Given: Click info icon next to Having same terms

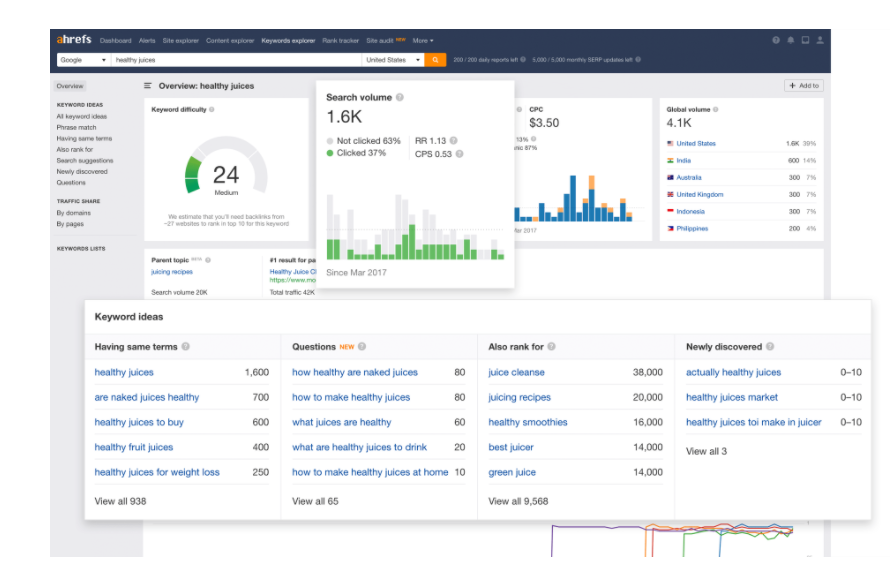Looking at the screenshot, I should [x=185, y=346].
